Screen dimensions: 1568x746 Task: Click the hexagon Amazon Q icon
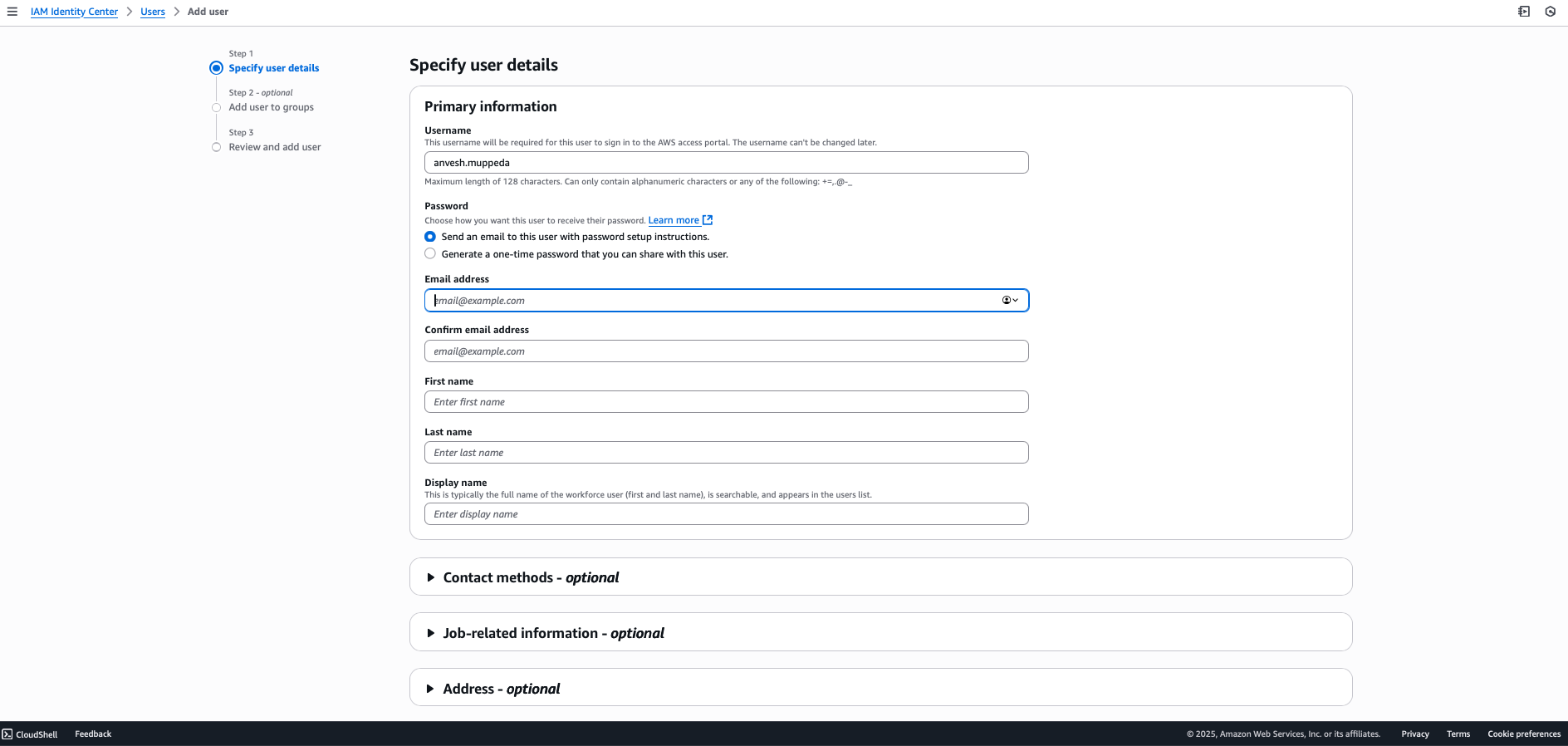pyautogui.click(x=1550, y=12)
